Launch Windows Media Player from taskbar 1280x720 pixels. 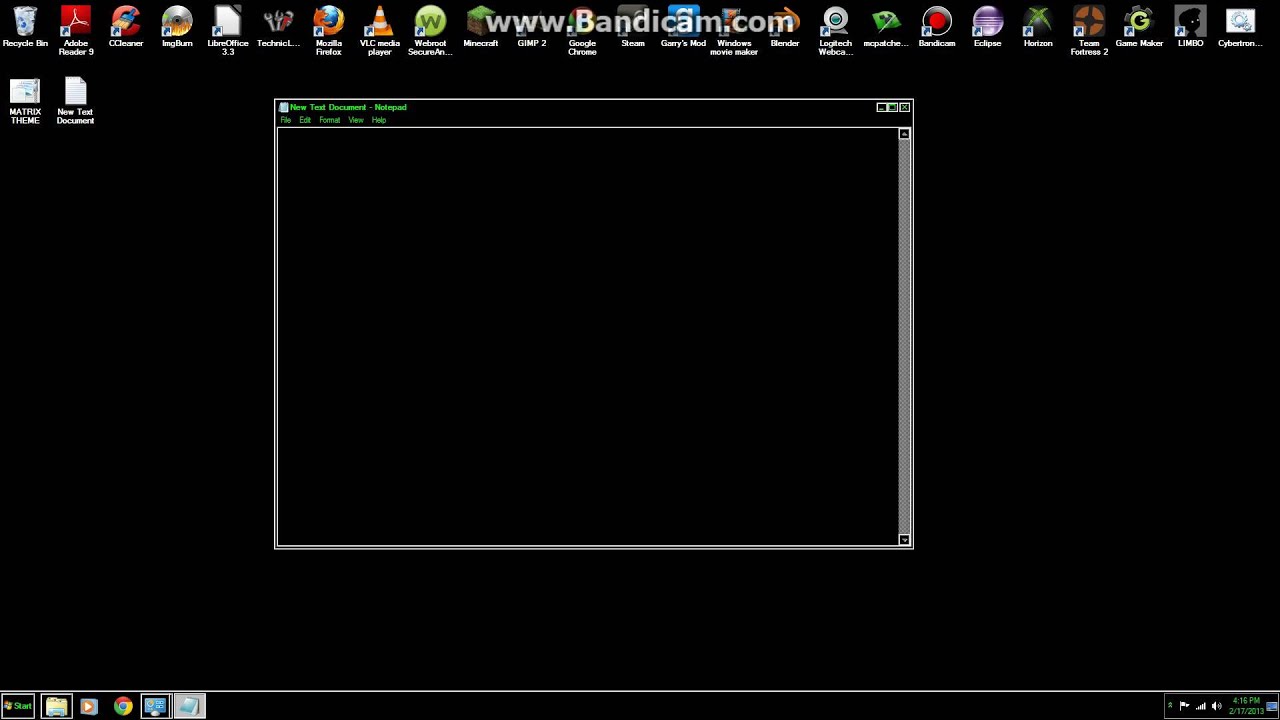pos(88,706)
